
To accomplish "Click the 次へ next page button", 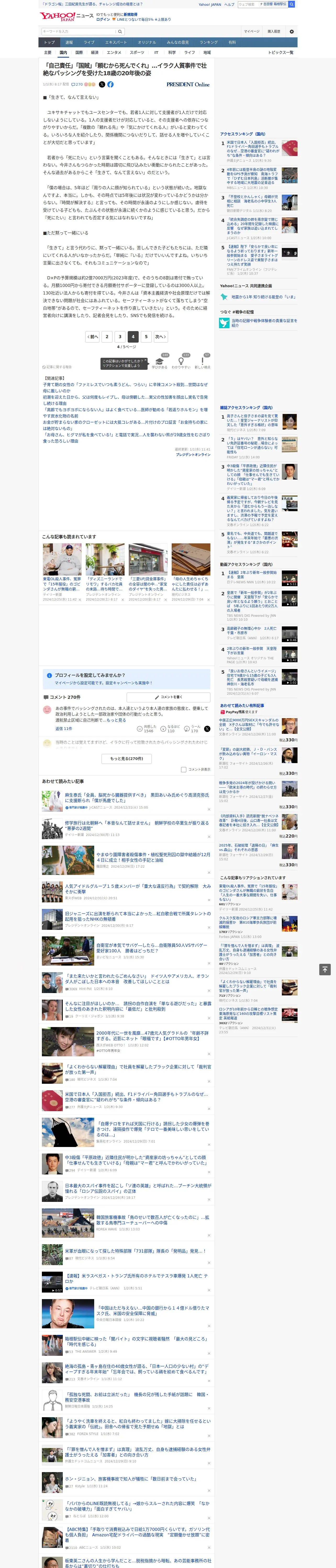I will click(x=160, y=337).
